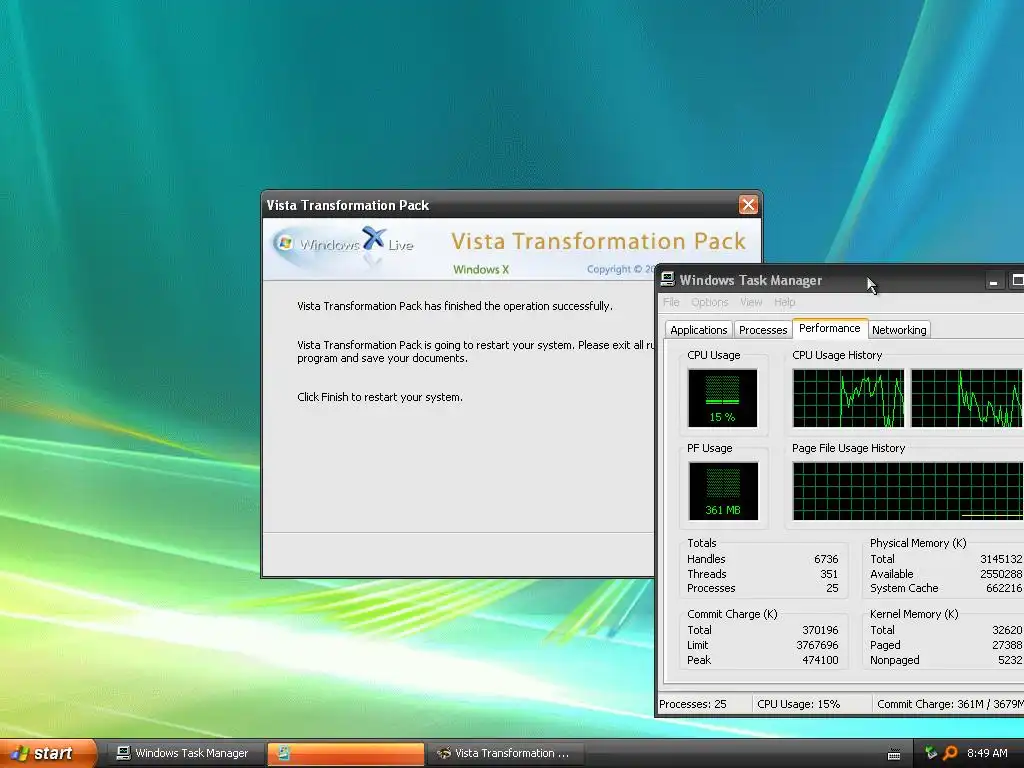Click the Kernel Memory Paged label
Viewport: 1024px width, 768px height.
pos(885,645)
